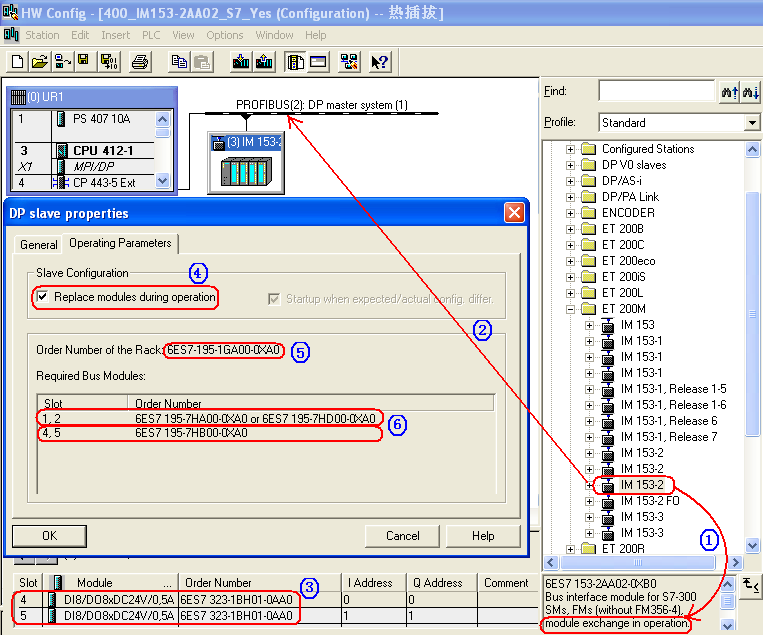Screen dimensions: 763x635
Task: Toggle the hardware catalog toolbar icon
Action: pyautogui.click(x=295, y=62)
